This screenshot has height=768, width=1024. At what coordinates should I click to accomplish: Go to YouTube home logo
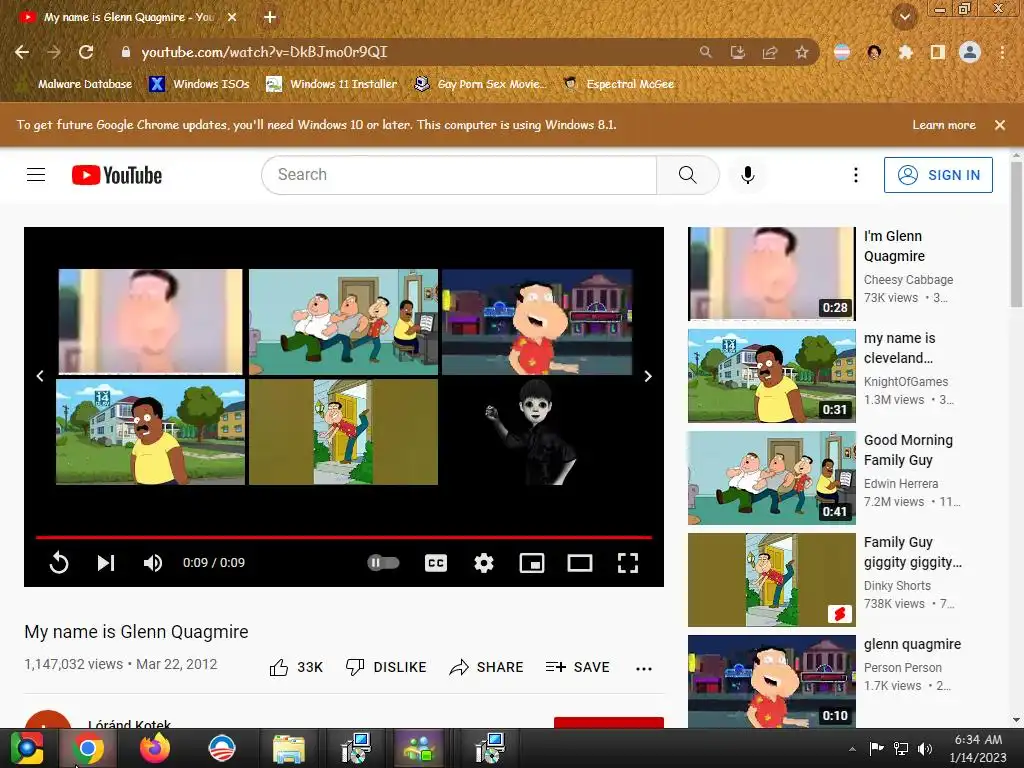(117, 175)
